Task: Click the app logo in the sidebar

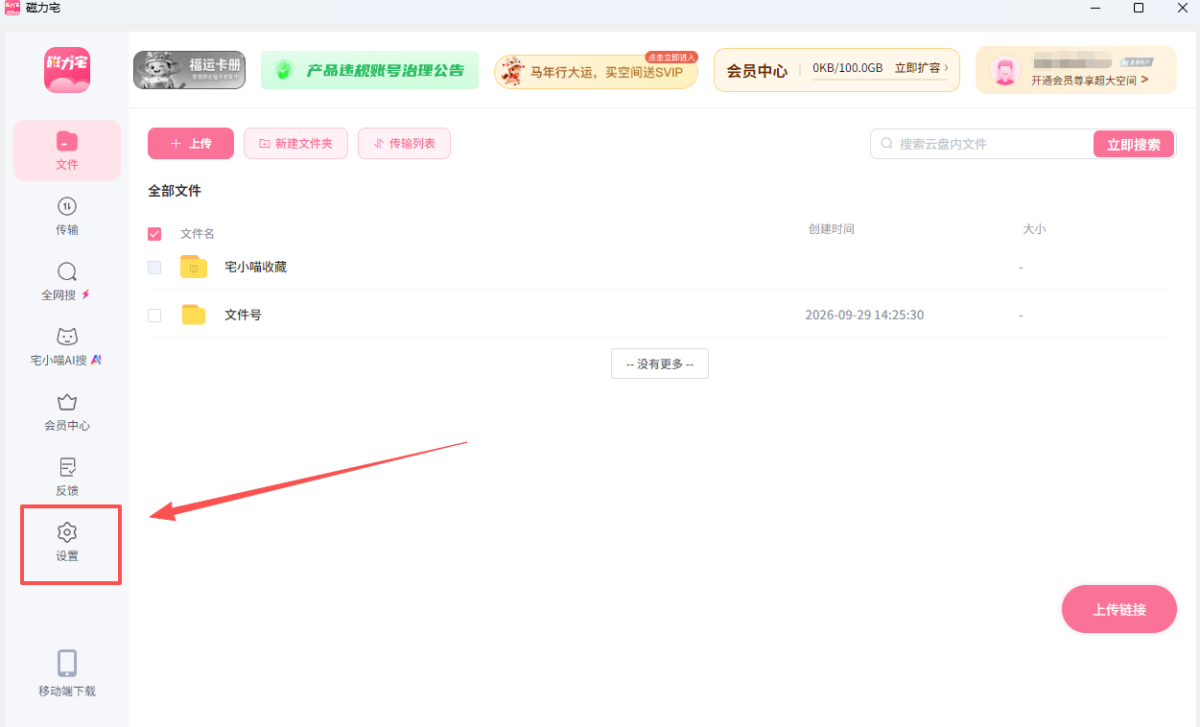Action: (x=67, y=70)
